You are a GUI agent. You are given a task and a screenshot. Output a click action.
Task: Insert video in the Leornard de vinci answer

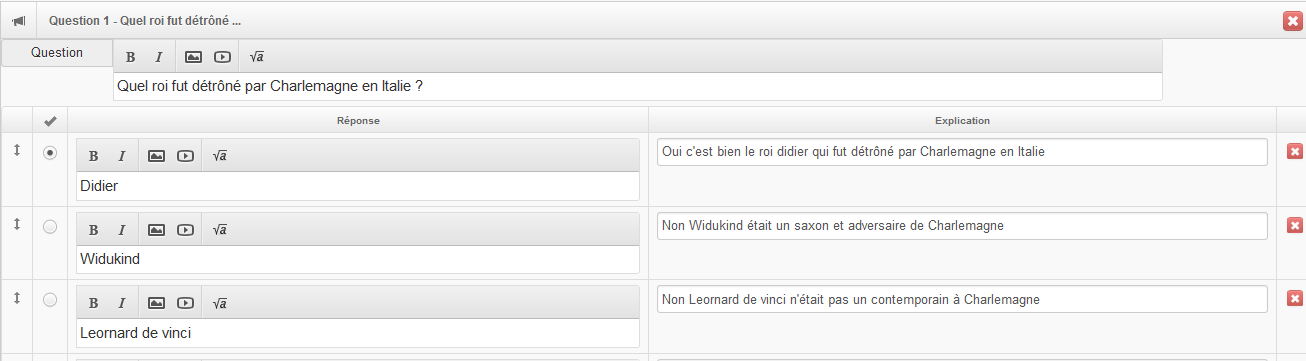tap(185, 303)
